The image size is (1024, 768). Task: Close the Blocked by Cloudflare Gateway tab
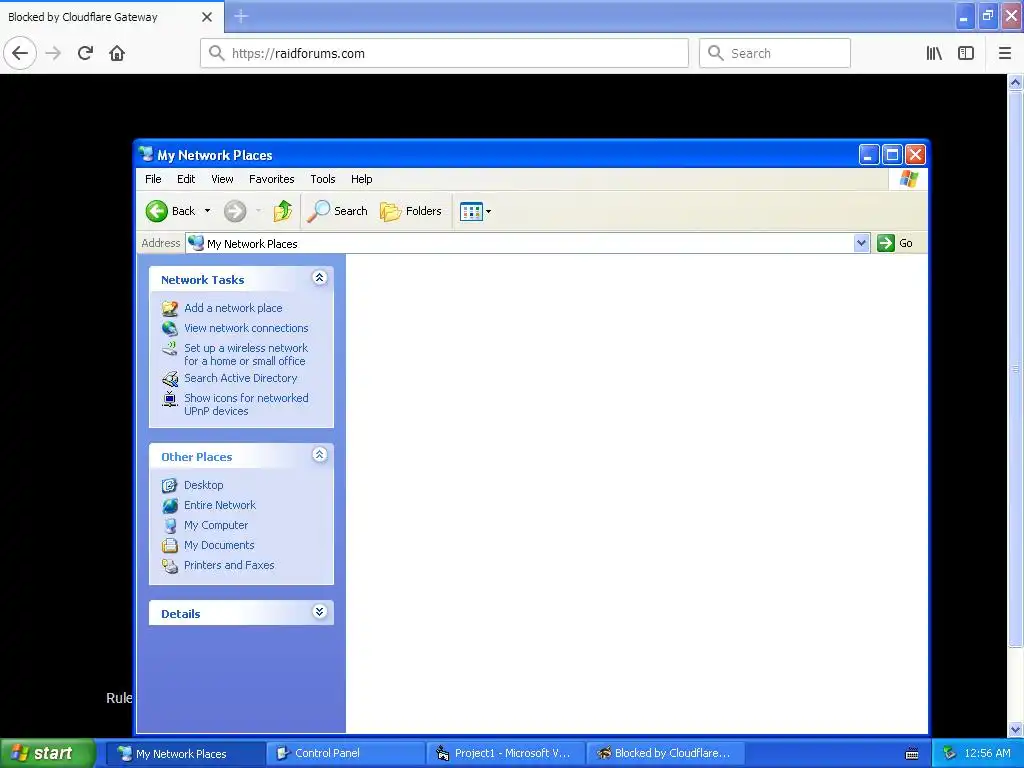[x=207, y=17]
